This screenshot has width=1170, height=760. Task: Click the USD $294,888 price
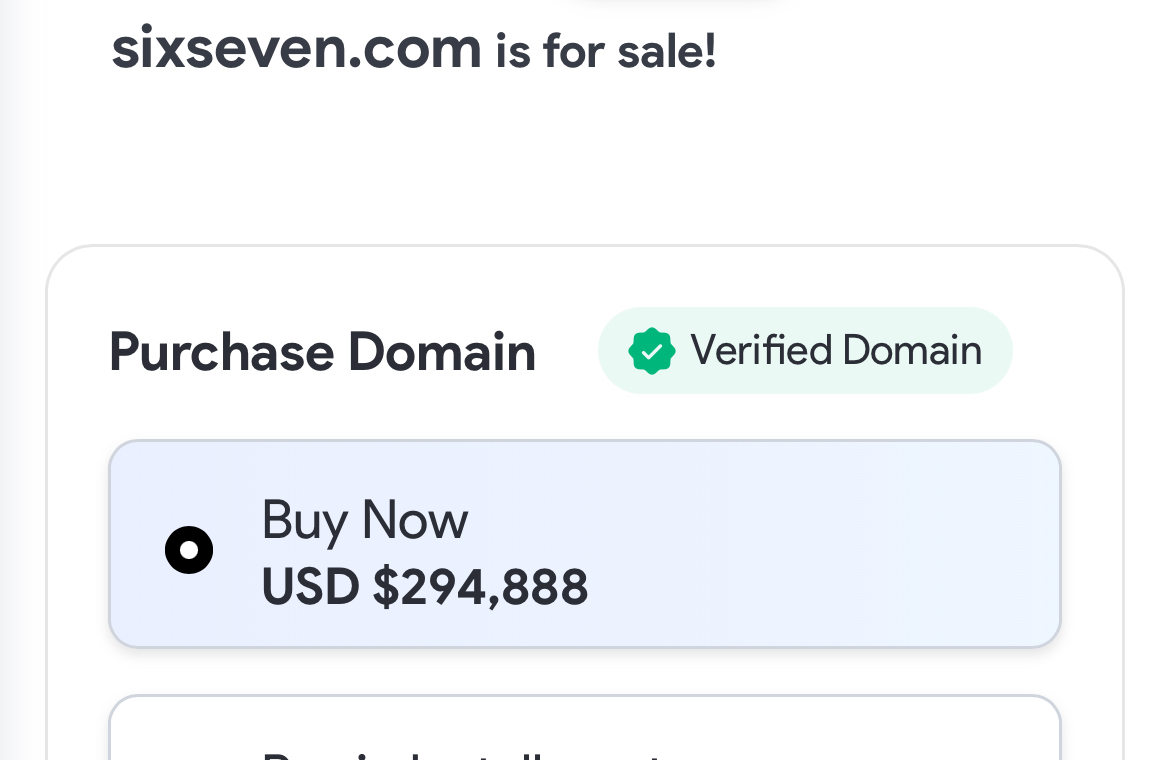click(425, 588)
